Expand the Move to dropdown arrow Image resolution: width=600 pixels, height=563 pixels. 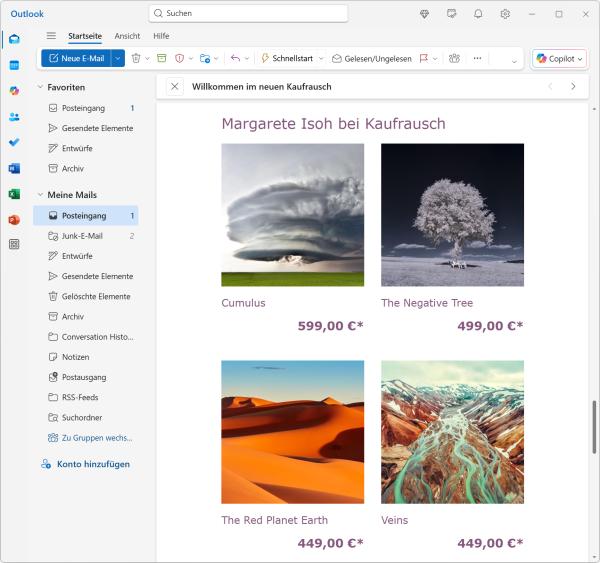coord(216,59)
